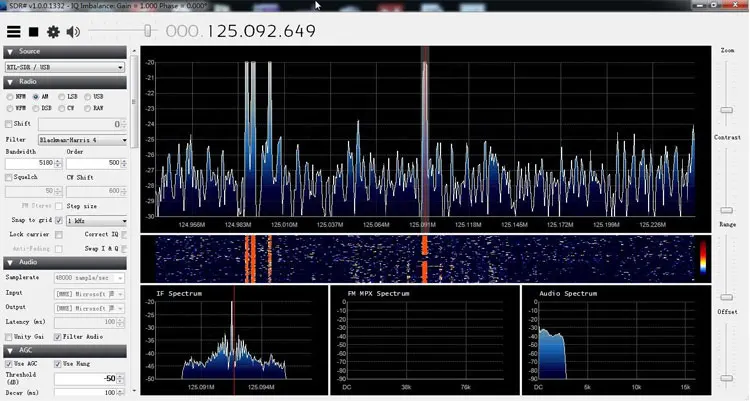Adjust Threshold with the stepper arrows
The height and width of the screenshot is (401, 750).
(x=121, y=379)
